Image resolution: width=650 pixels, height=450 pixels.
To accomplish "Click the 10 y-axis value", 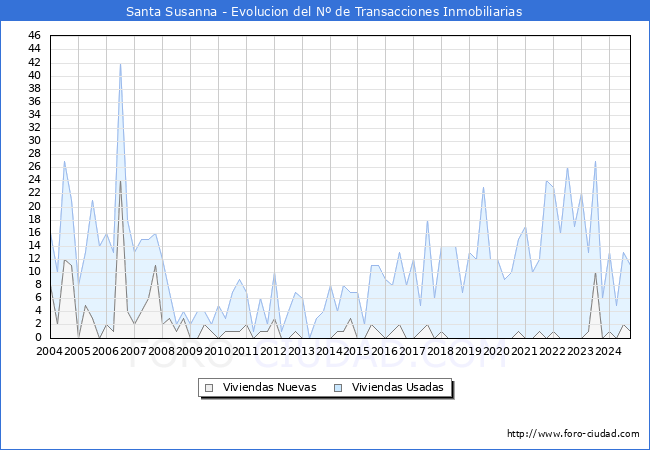I will [34, 272].
